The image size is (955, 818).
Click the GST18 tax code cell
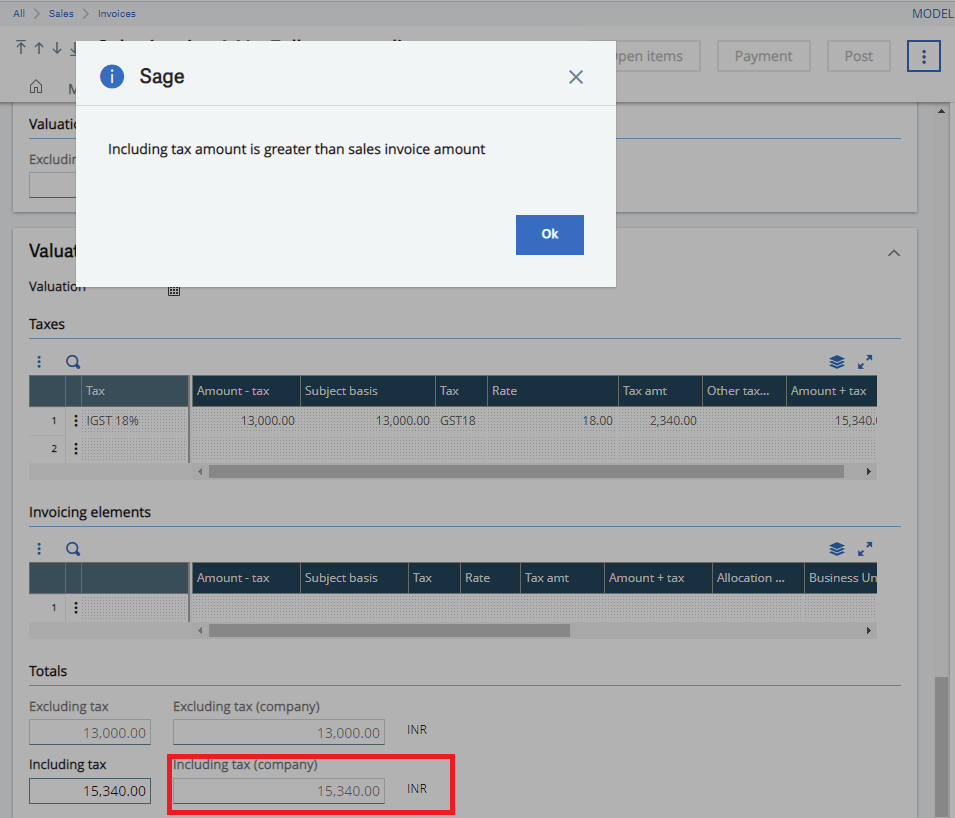(x=461, y=420)
